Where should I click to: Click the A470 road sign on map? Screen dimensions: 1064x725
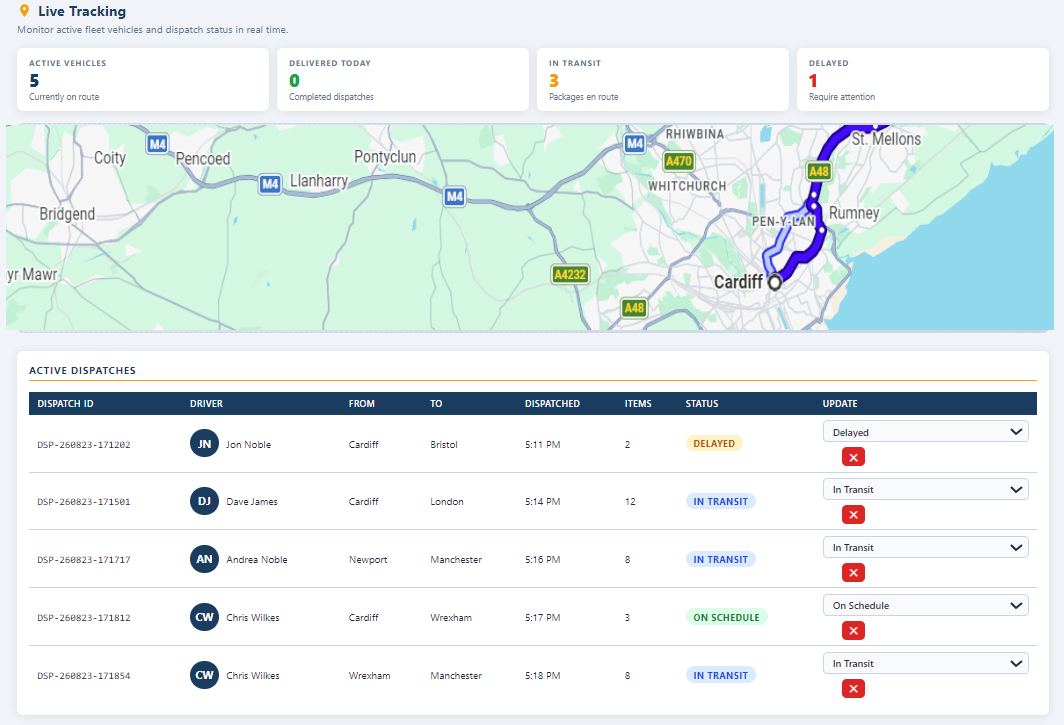[x=679, y=161]
